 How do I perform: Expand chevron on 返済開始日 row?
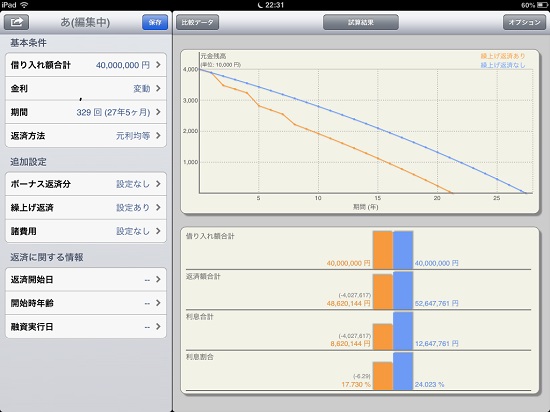158,279
